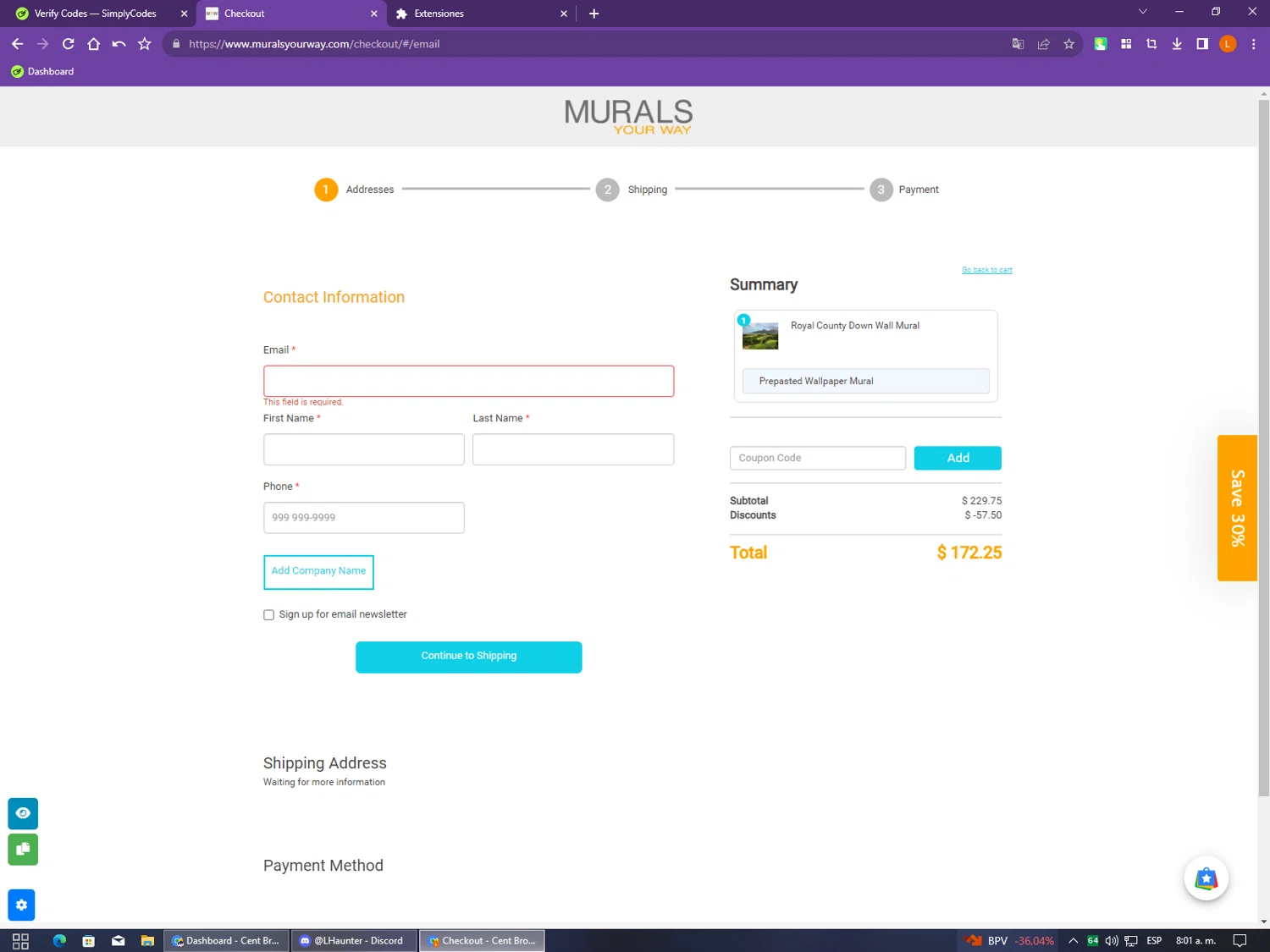
Task: Click the blue gear settings icon
Action: tap(22, 905)
